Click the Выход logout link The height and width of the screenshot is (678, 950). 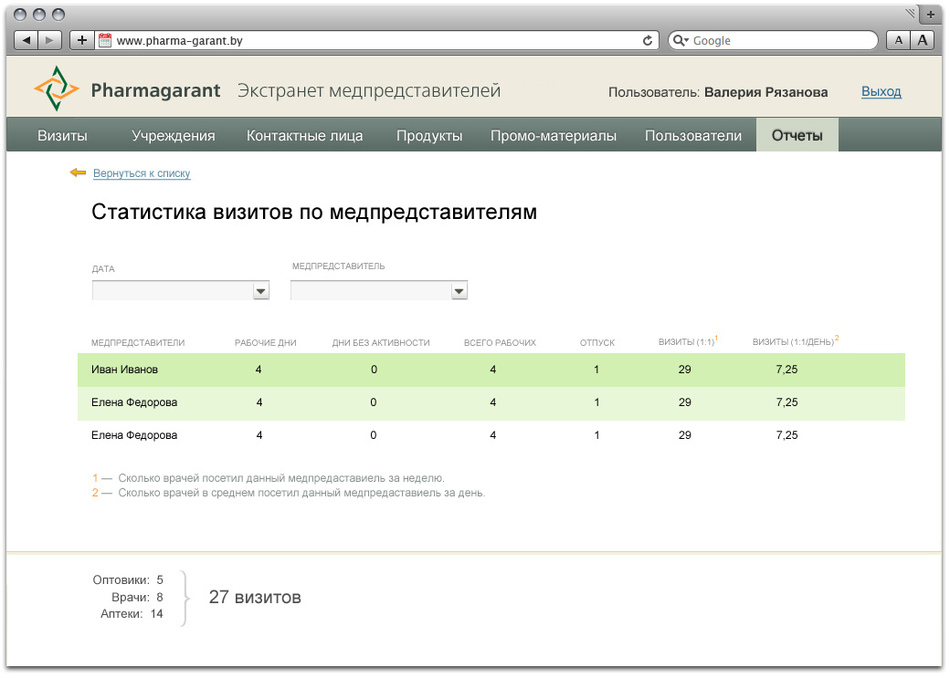881,92
